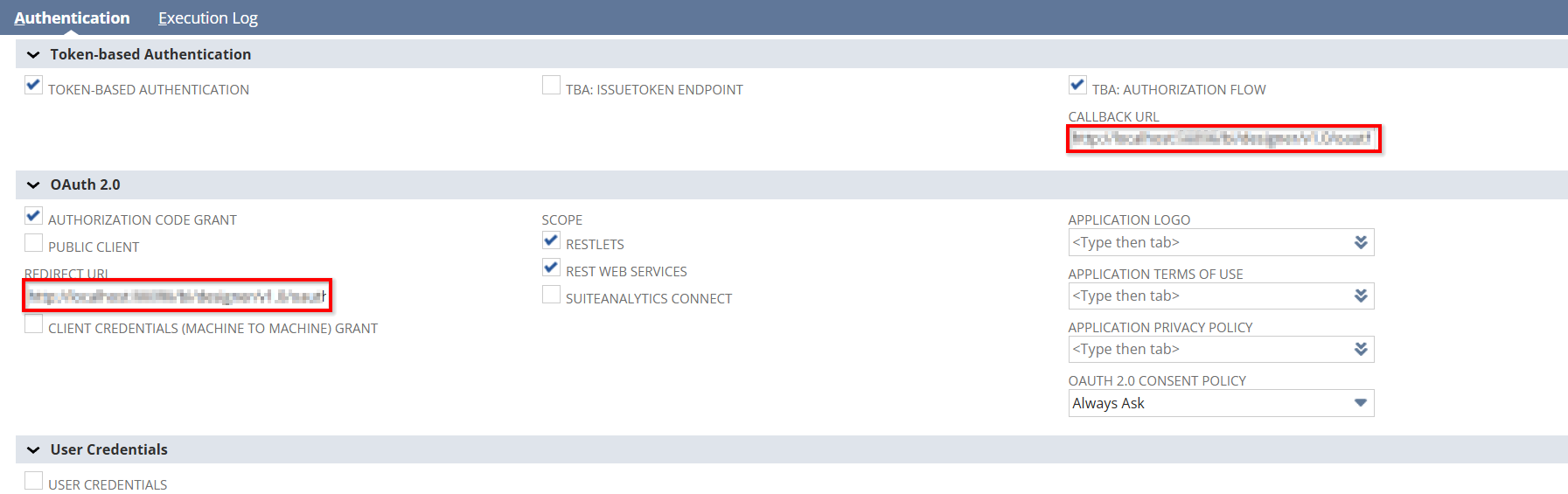Open Application Logo dropdown double arrow
This screenshot has width=1568, height=494.
(1361, 242)
